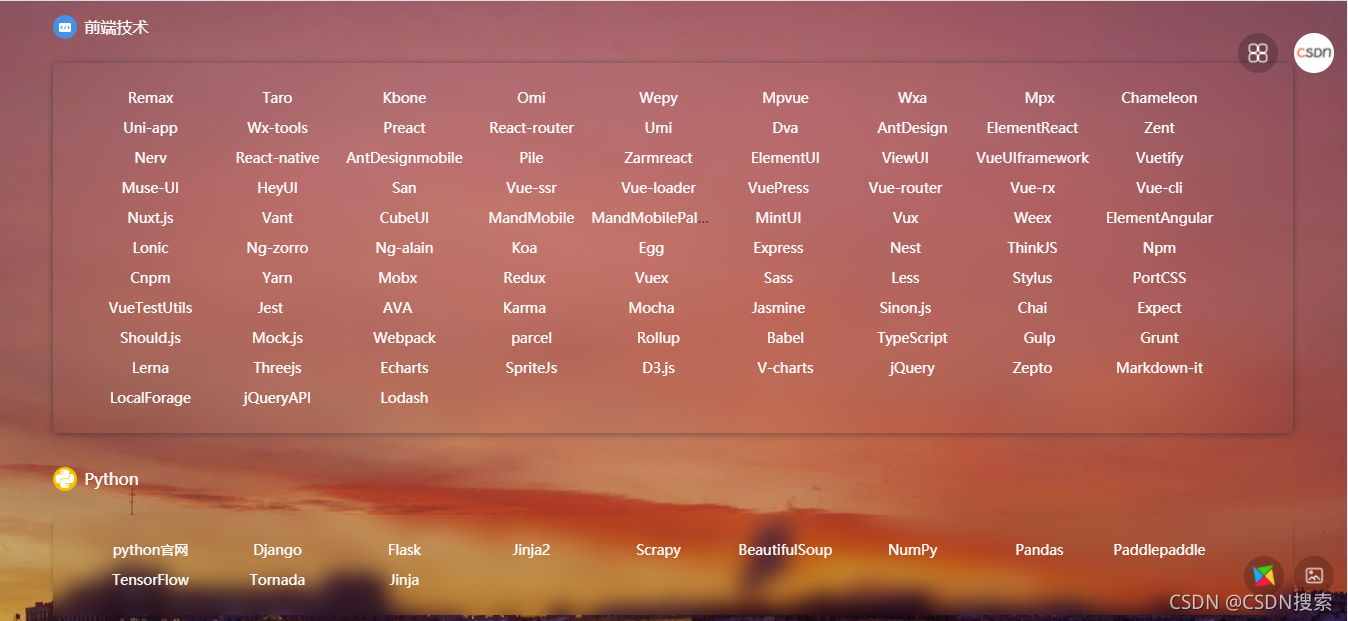
Task: Open the D3.js link
Action: [x=659, y=368]
